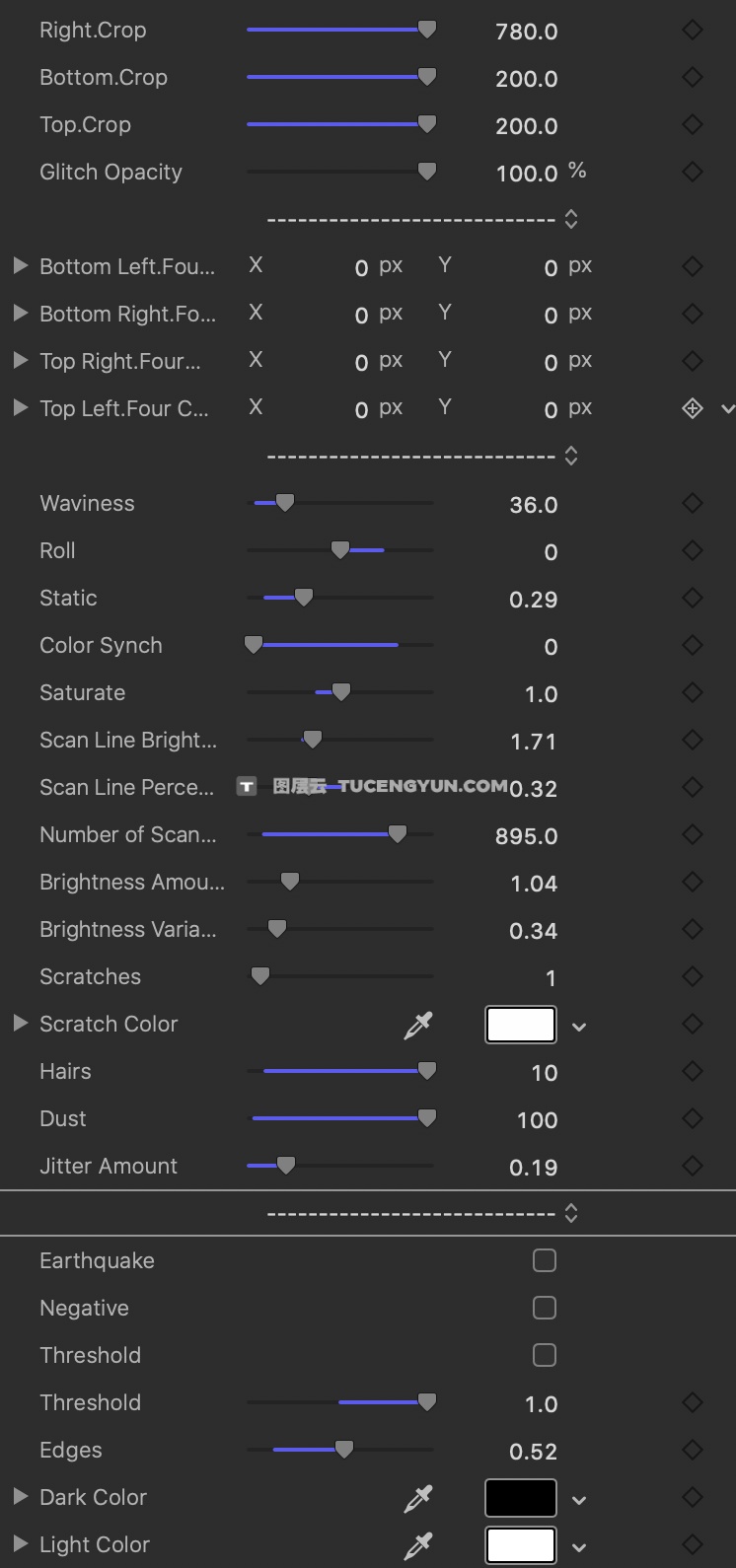The height and width of the screenshot is (1568, 736).
Task: Expand the Scratch Color disclosure triangle
Action: point(20,1024)
